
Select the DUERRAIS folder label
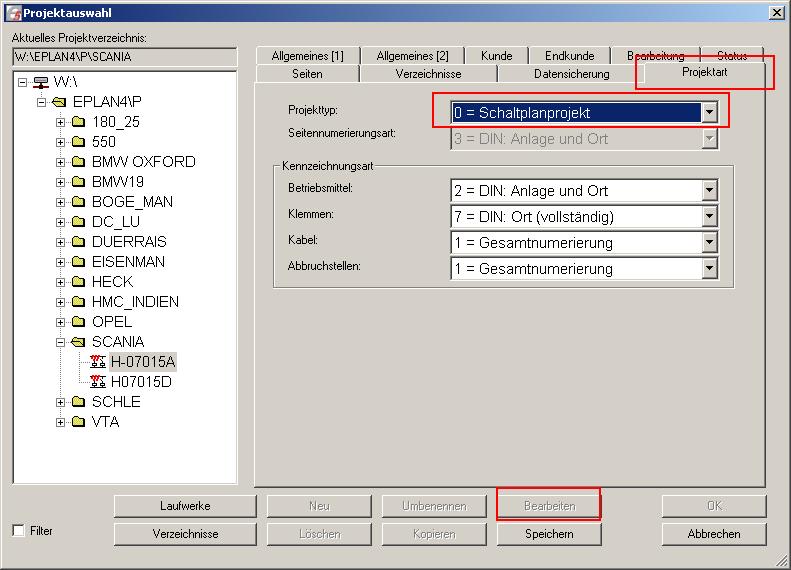pos(129,242)
